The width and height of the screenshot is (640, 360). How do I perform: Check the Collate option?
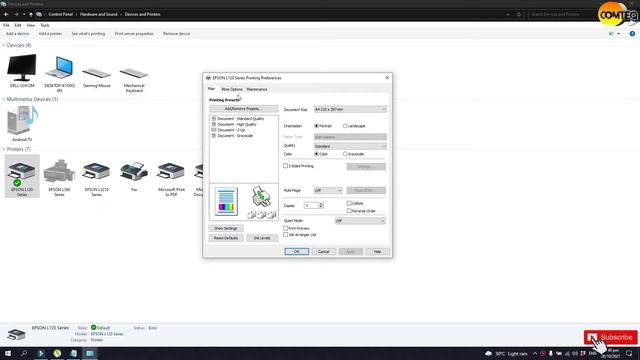(x=349, y=203)
